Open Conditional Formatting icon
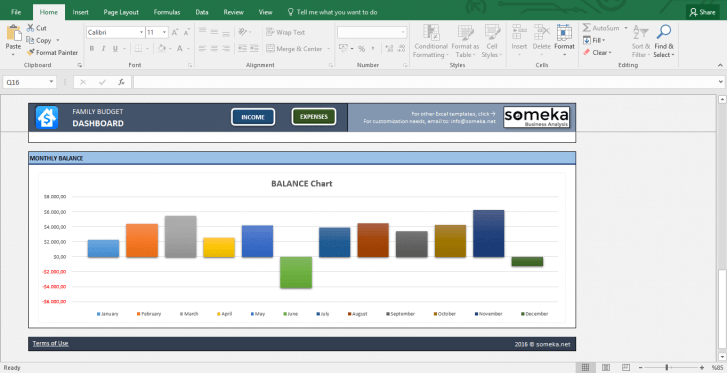The height and width of the screenshot is (373, 727). 431,32
